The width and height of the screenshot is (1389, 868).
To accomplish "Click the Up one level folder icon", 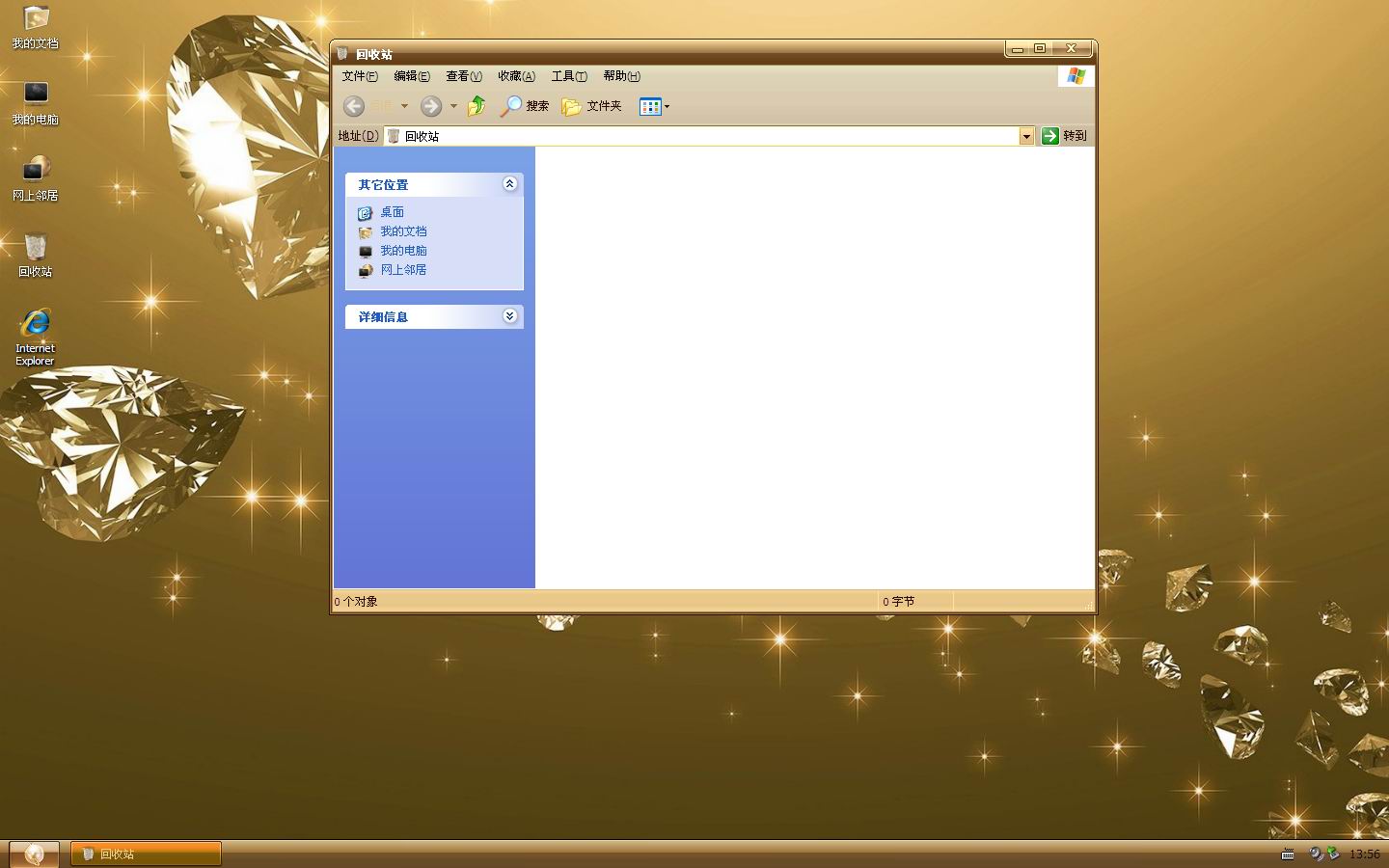I will (477, 106).
